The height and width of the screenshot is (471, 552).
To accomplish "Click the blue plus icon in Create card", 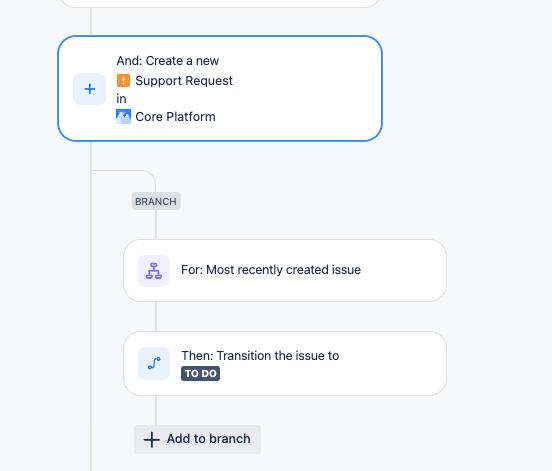I will pyautogui.click(x=89, y=89).
